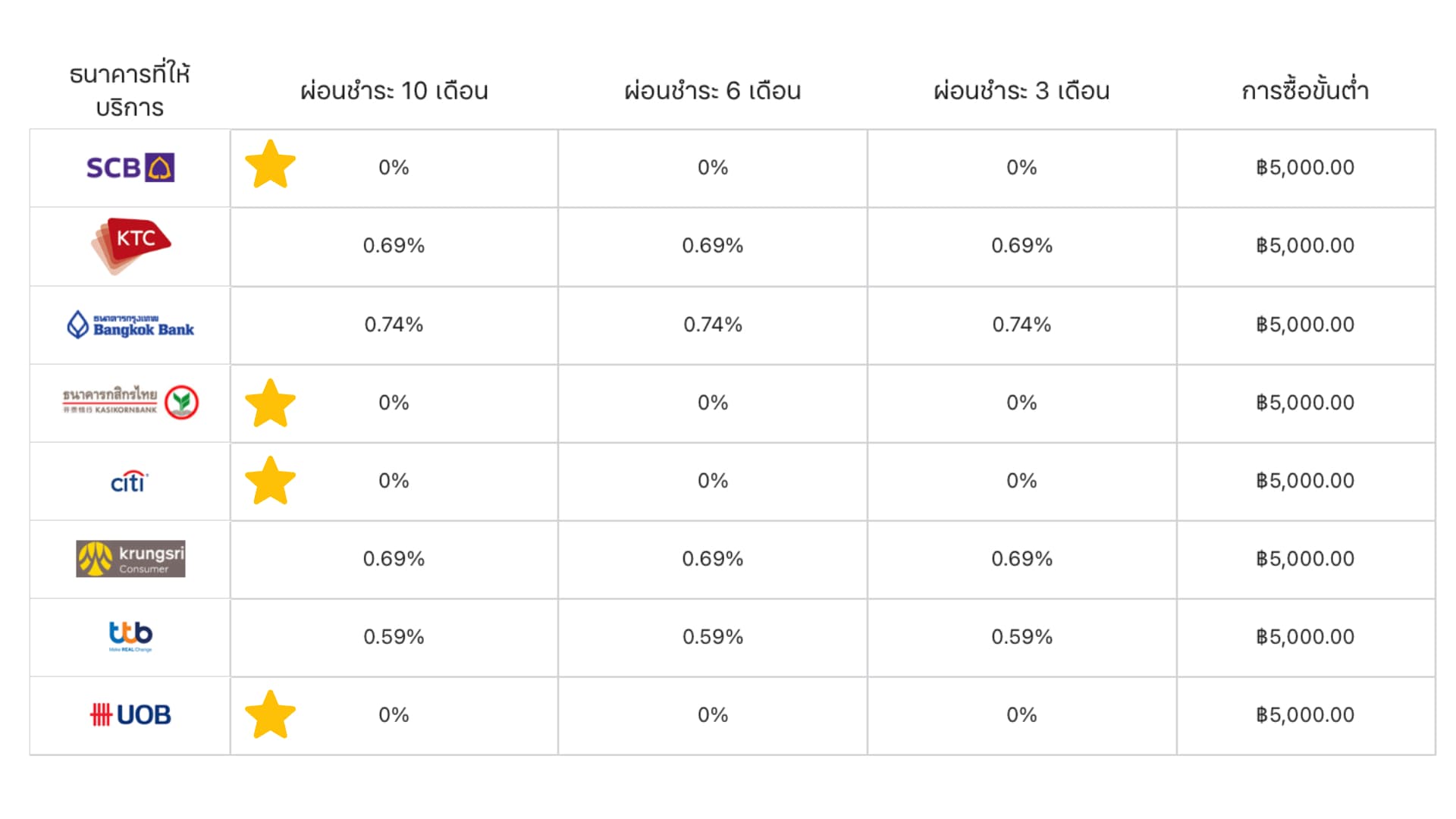1456x819 pixels.
Task: Click the 3-month installment column header
Action: tap(1021, 91)
